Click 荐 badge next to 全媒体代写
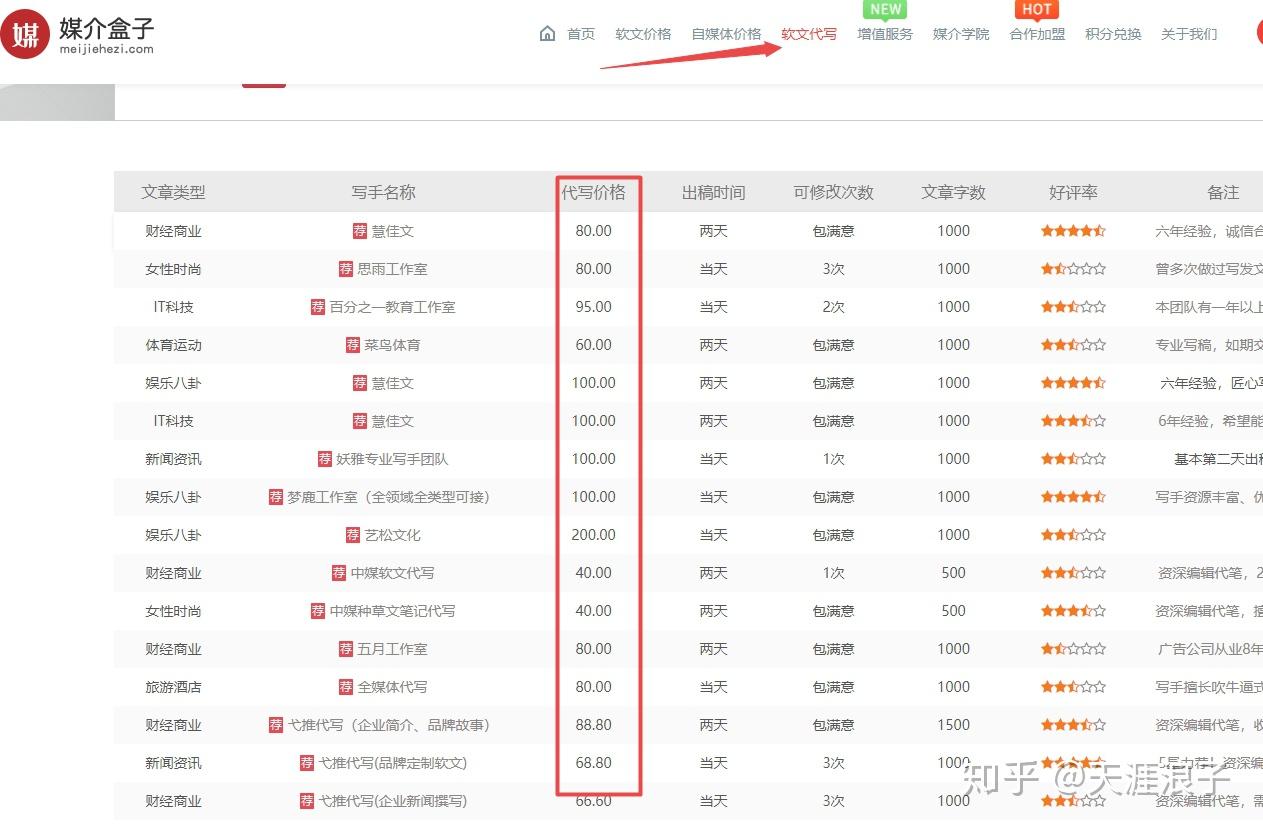This screenshot has height=829, width=1263. [346, 687]
